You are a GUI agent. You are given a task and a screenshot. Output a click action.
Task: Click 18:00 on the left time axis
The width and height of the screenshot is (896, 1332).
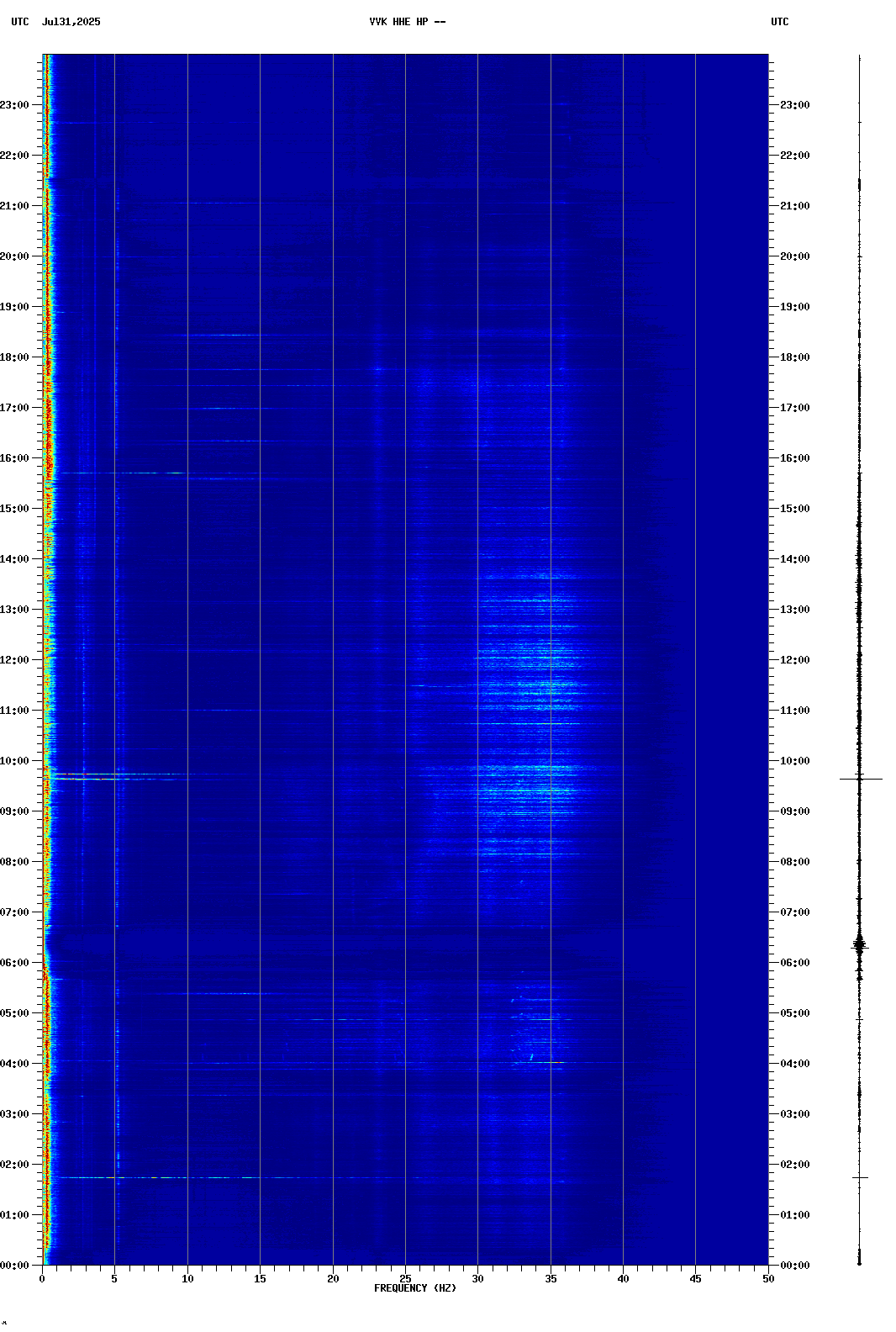(x=14, y=357)
